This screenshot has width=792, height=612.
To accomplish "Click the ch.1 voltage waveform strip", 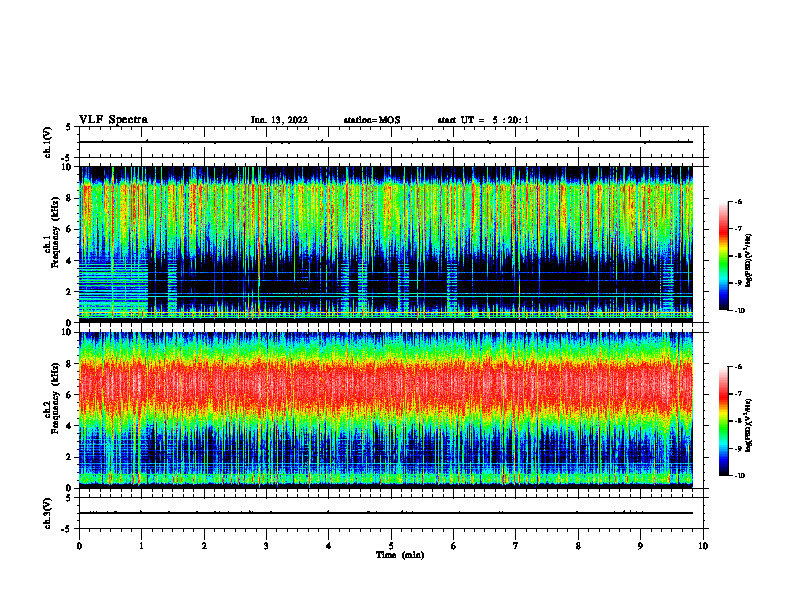I will (391, 142).
